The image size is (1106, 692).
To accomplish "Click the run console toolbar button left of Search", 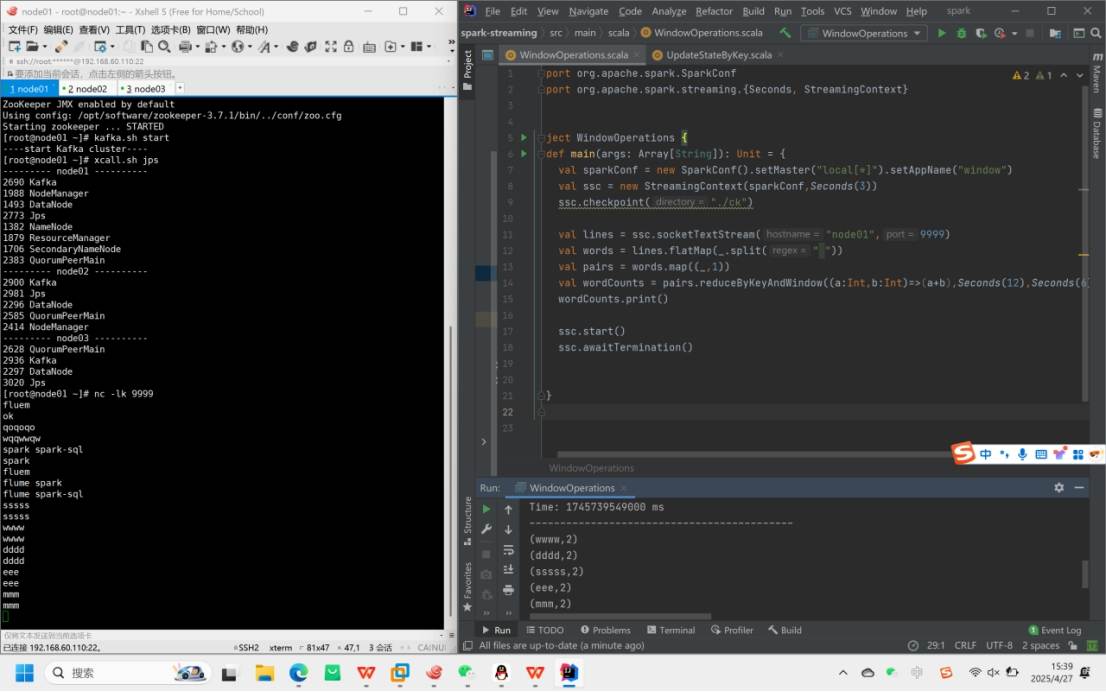I will pyautogui.click(x=1078, y=33).
